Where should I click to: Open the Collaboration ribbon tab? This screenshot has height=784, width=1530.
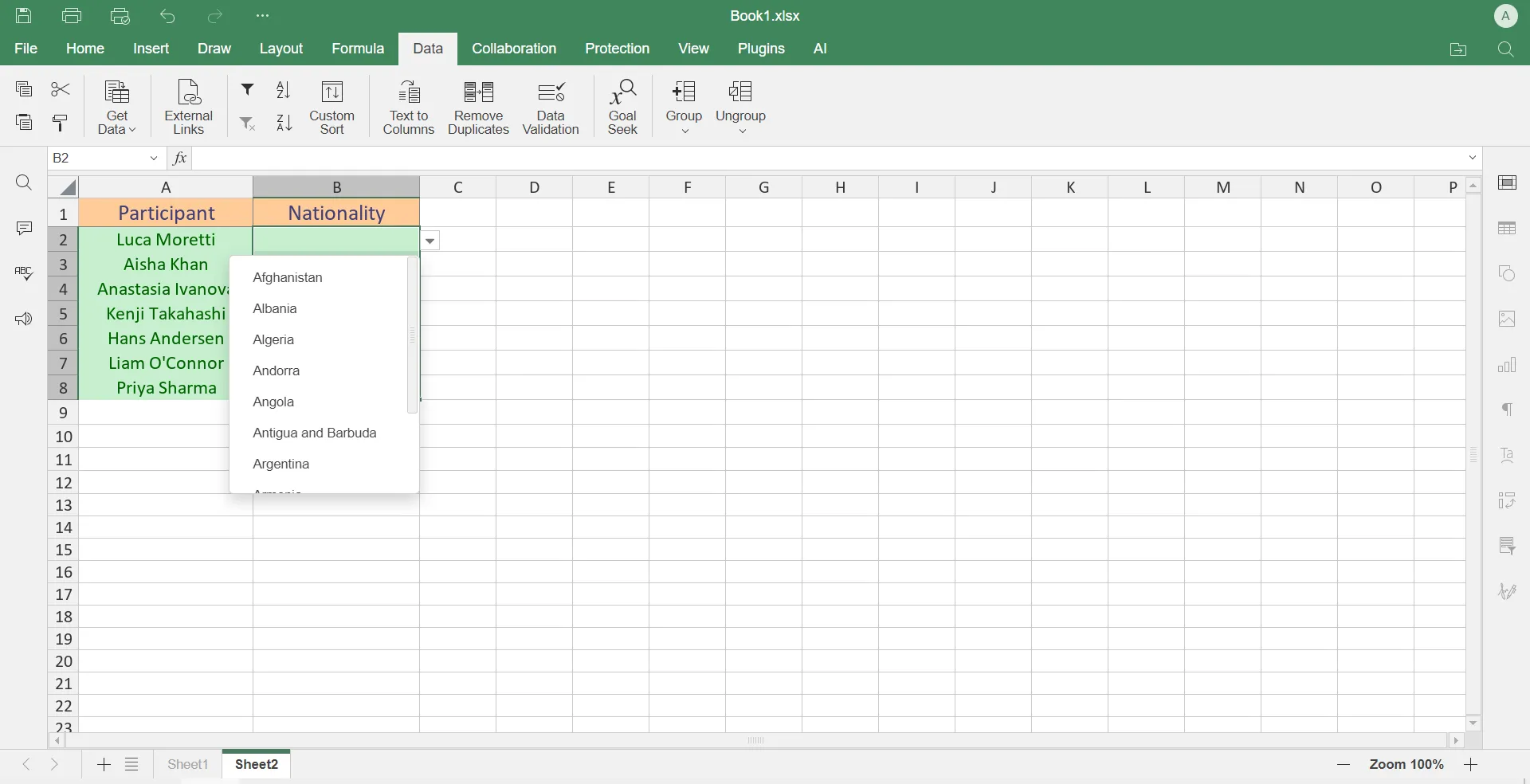tap(514, 49)
